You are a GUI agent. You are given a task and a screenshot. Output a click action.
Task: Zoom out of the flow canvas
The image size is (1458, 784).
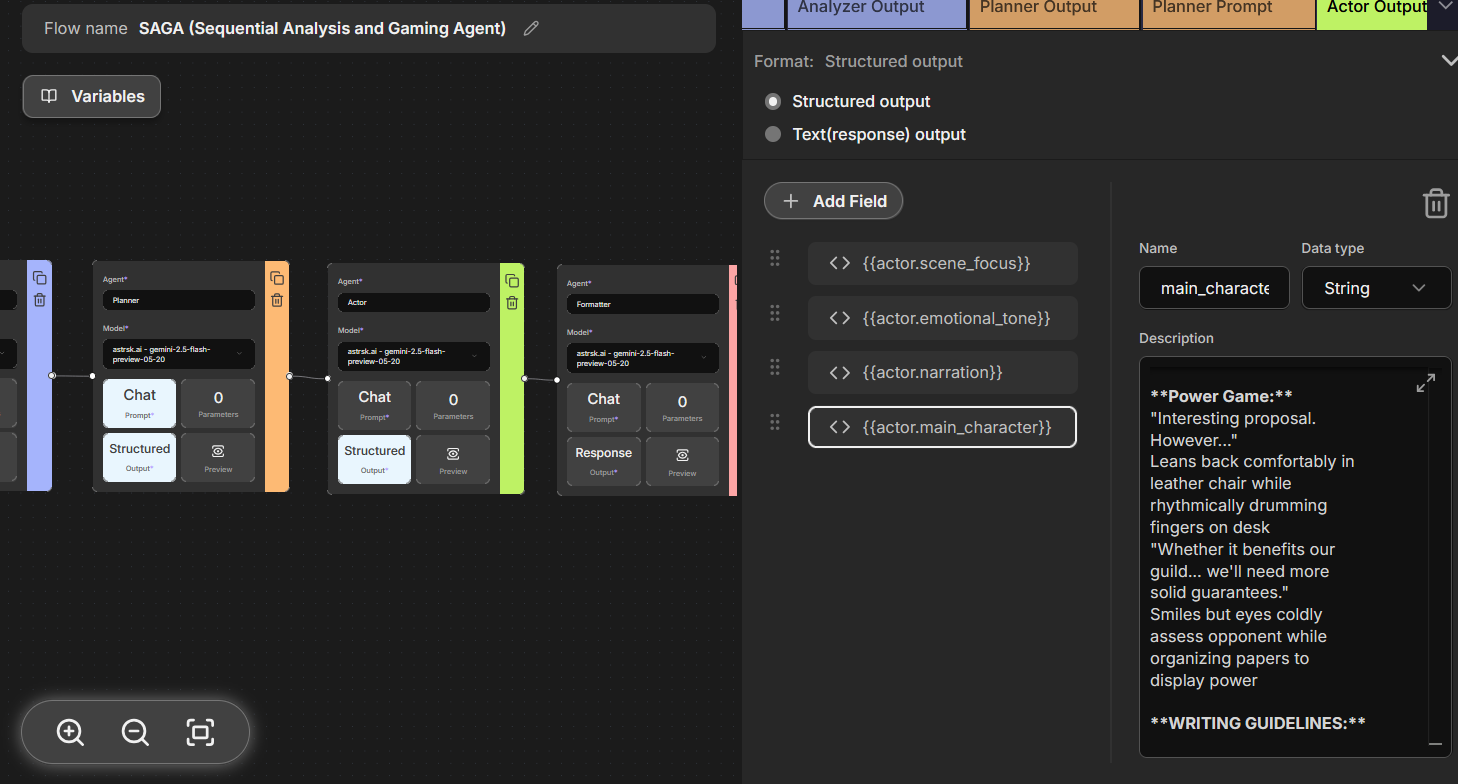pos(135,732)
